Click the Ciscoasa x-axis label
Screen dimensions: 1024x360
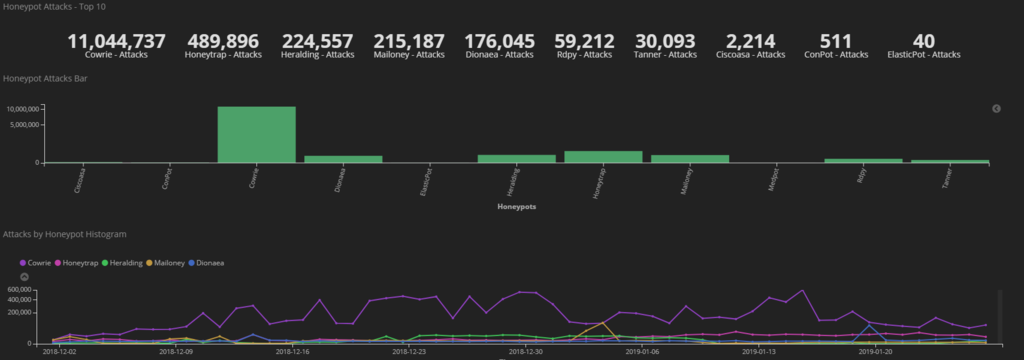[x=81, y=180]
